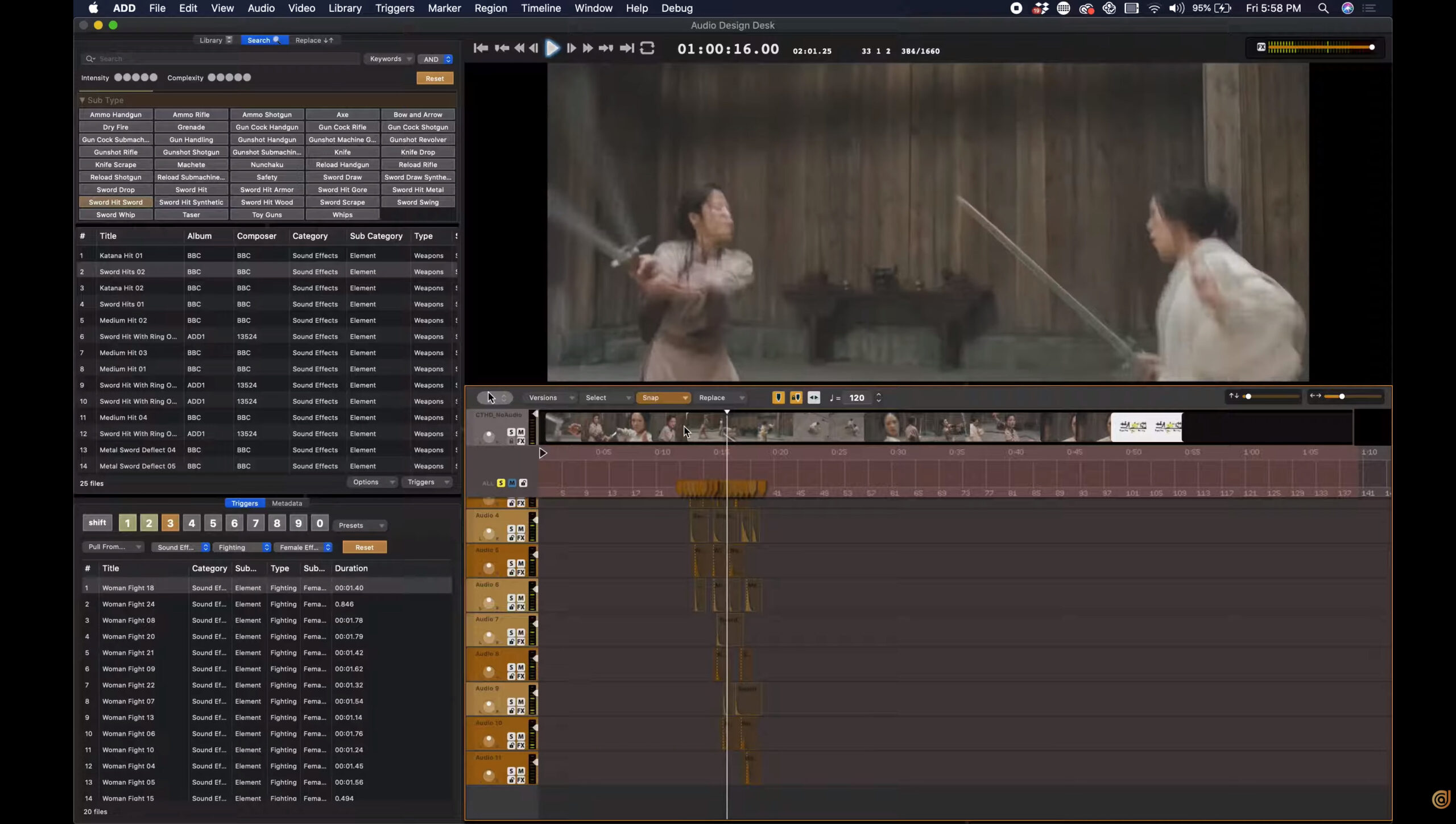Click the locked-marker icon in the timeline toolbar
The image size is (1456, 824).
coord(796,397)
